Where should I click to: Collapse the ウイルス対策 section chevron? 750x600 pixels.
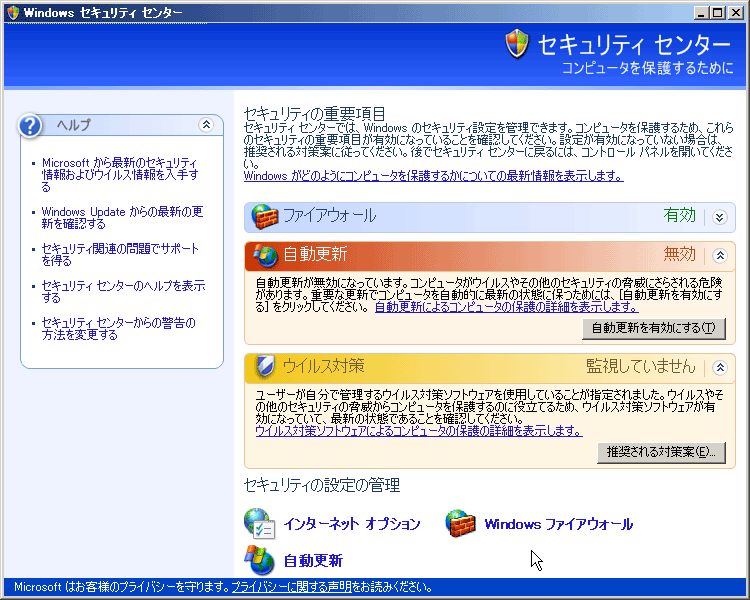[x=719, y=367]
